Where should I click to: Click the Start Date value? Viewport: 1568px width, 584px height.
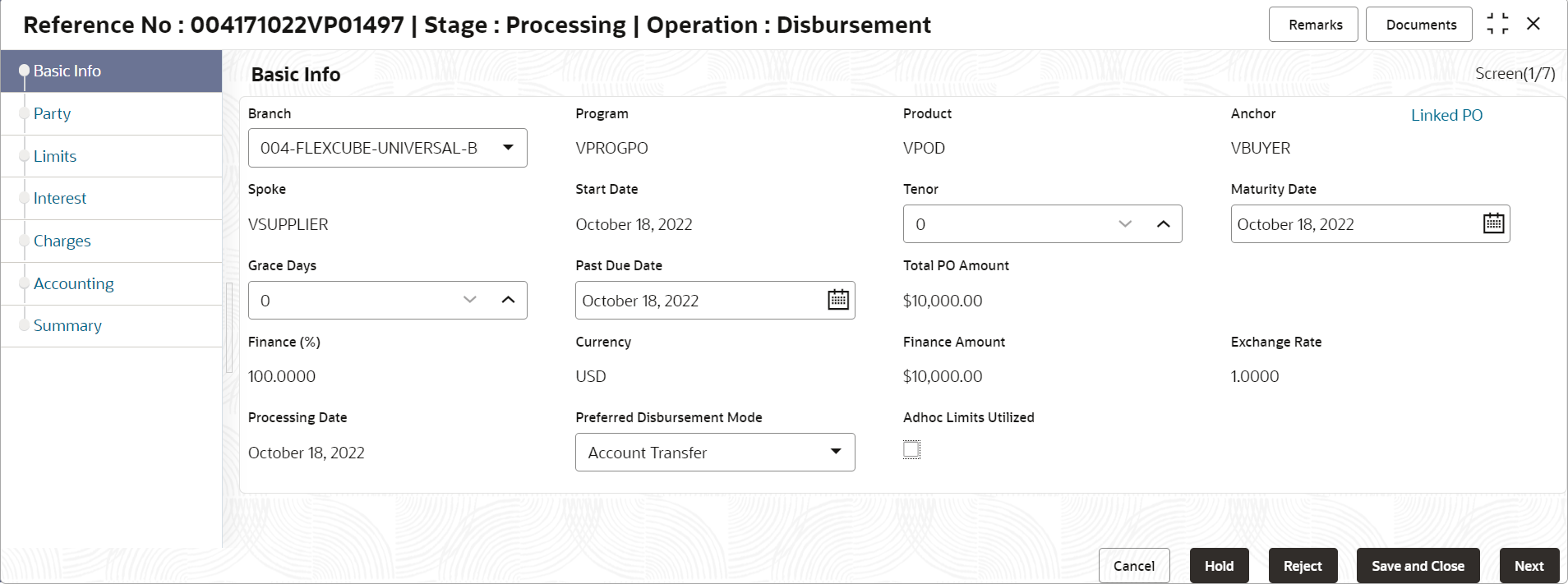tap(634, 225)
